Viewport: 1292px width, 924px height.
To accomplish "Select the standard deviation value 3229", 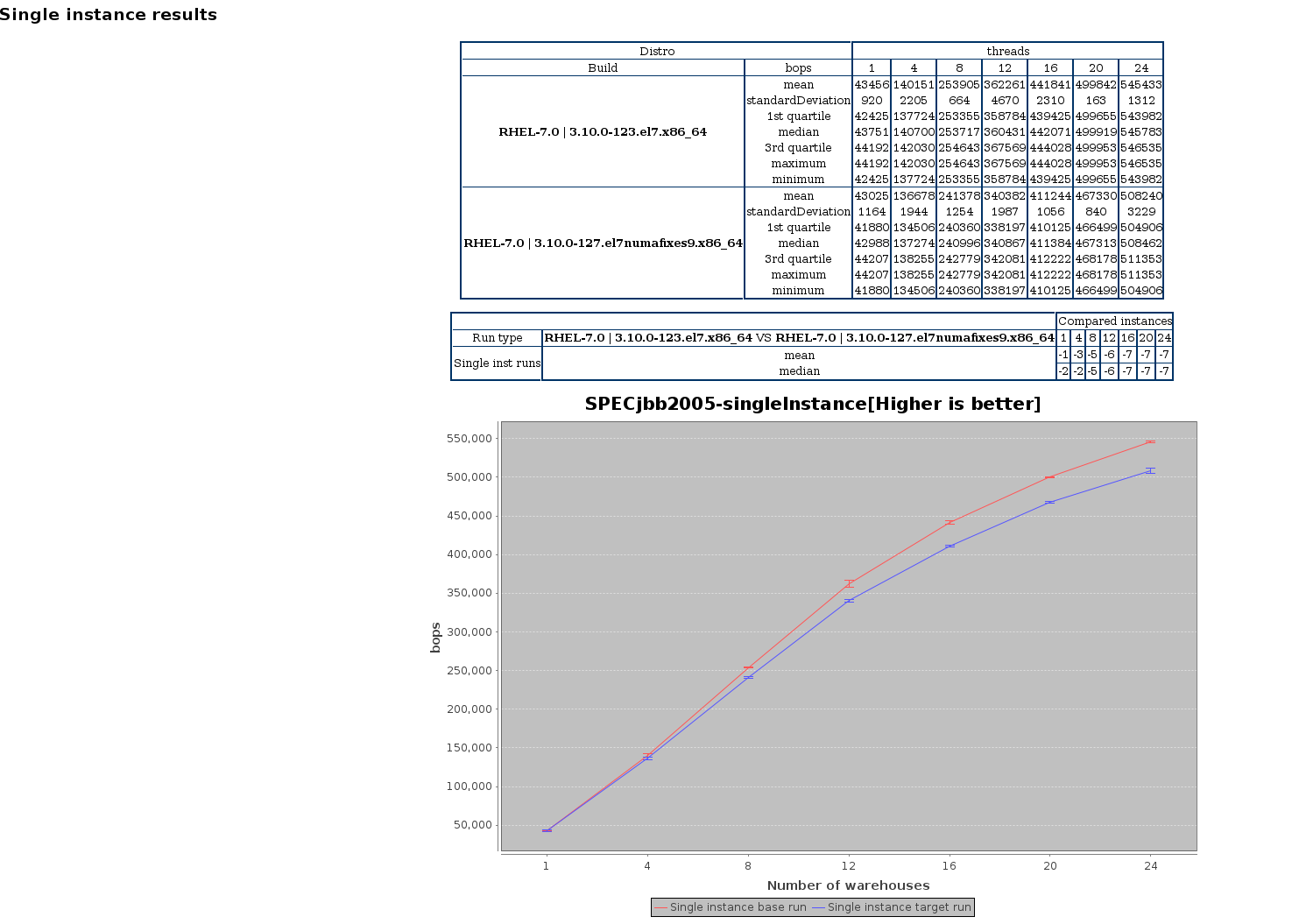I will coord(1141,212).
